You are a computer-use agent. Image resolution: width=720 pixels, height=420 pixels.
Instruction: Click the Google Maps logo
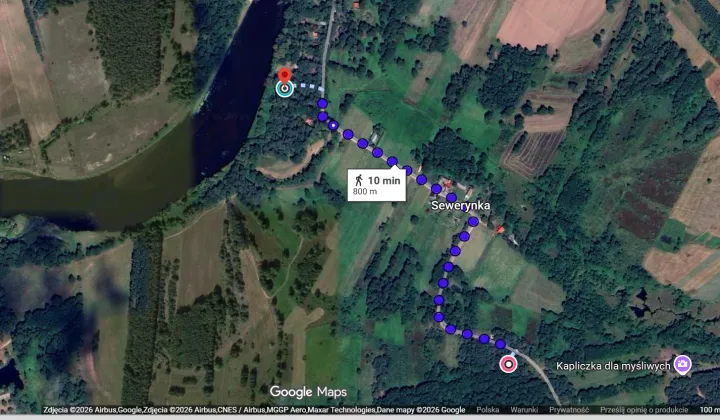[x=308, y=392]
